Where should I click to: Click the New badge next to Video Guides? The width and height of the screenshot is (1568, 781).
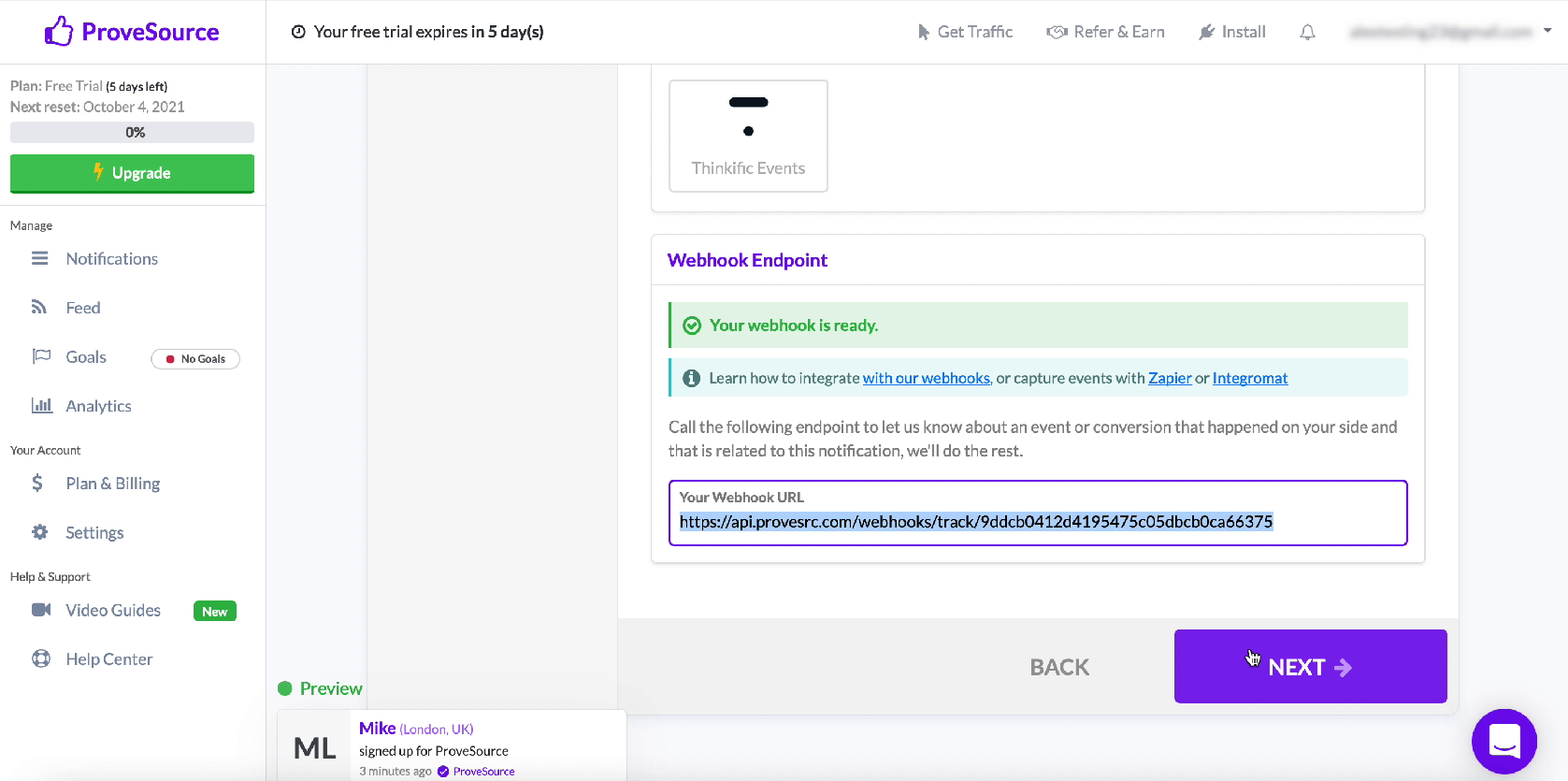pos(215,612)
